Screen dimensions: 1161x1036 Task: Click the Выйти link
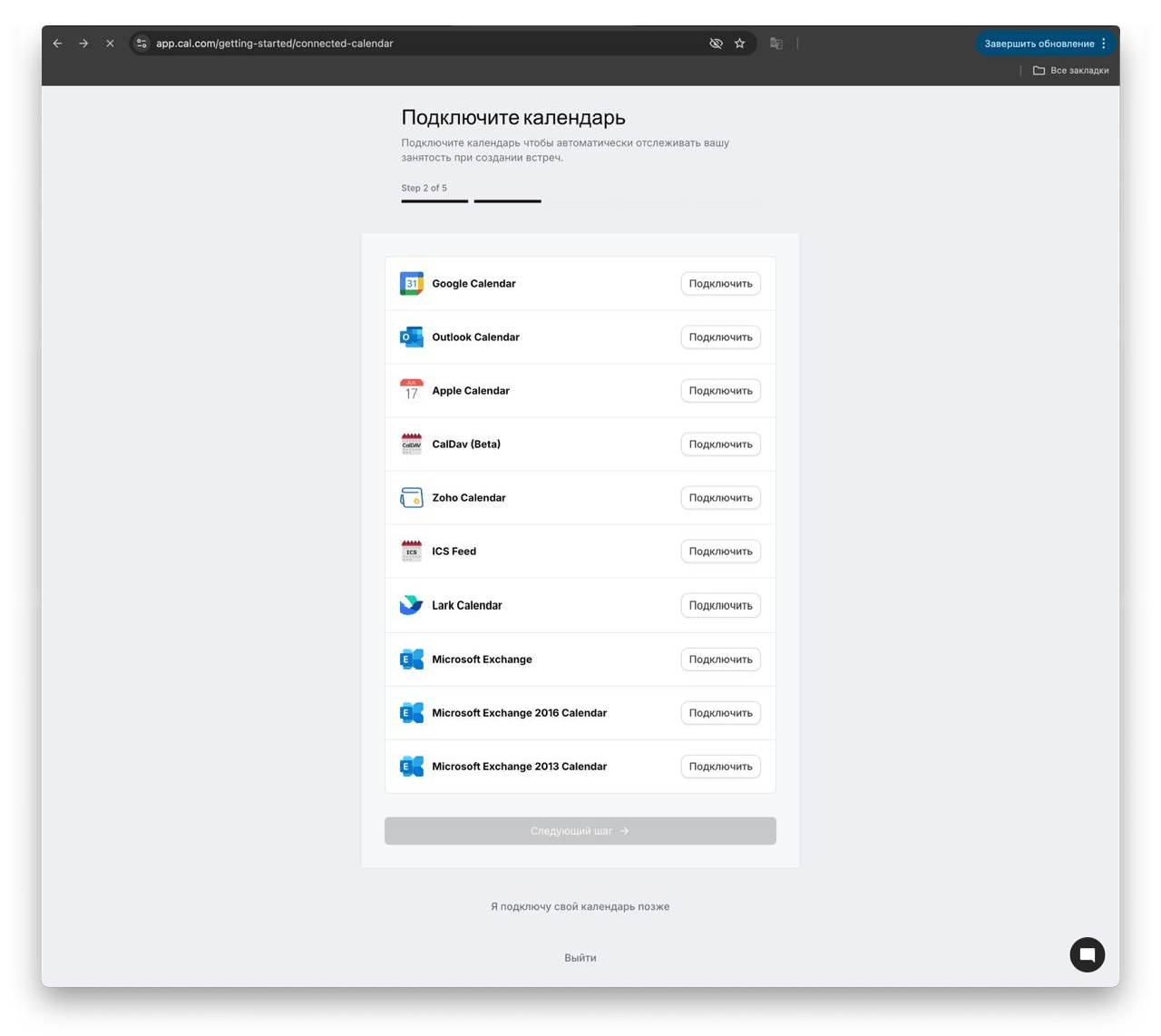click(x=580, y=958)
